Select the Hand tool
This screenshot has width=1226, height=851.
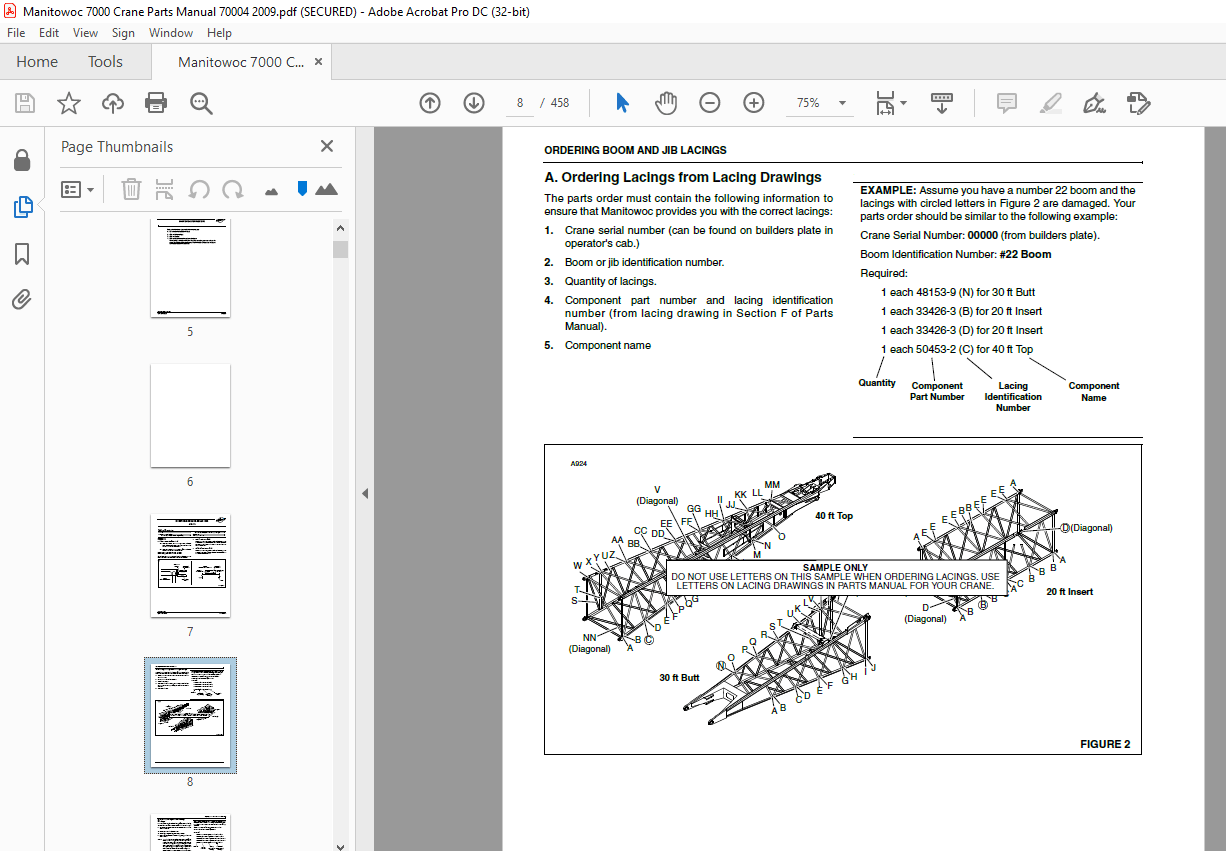coord(665,102)
